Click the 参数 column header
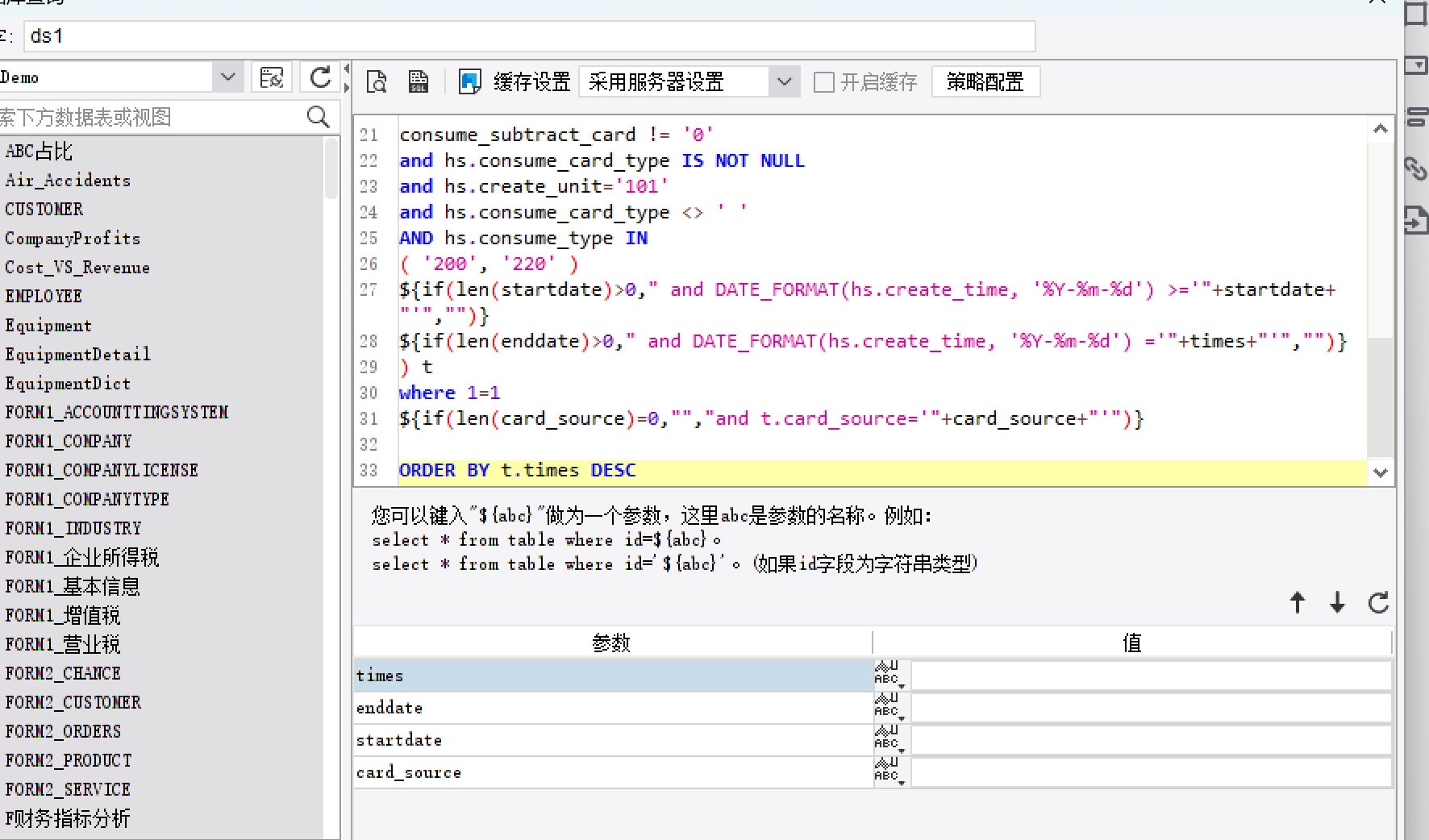 (x=612, y=642)
